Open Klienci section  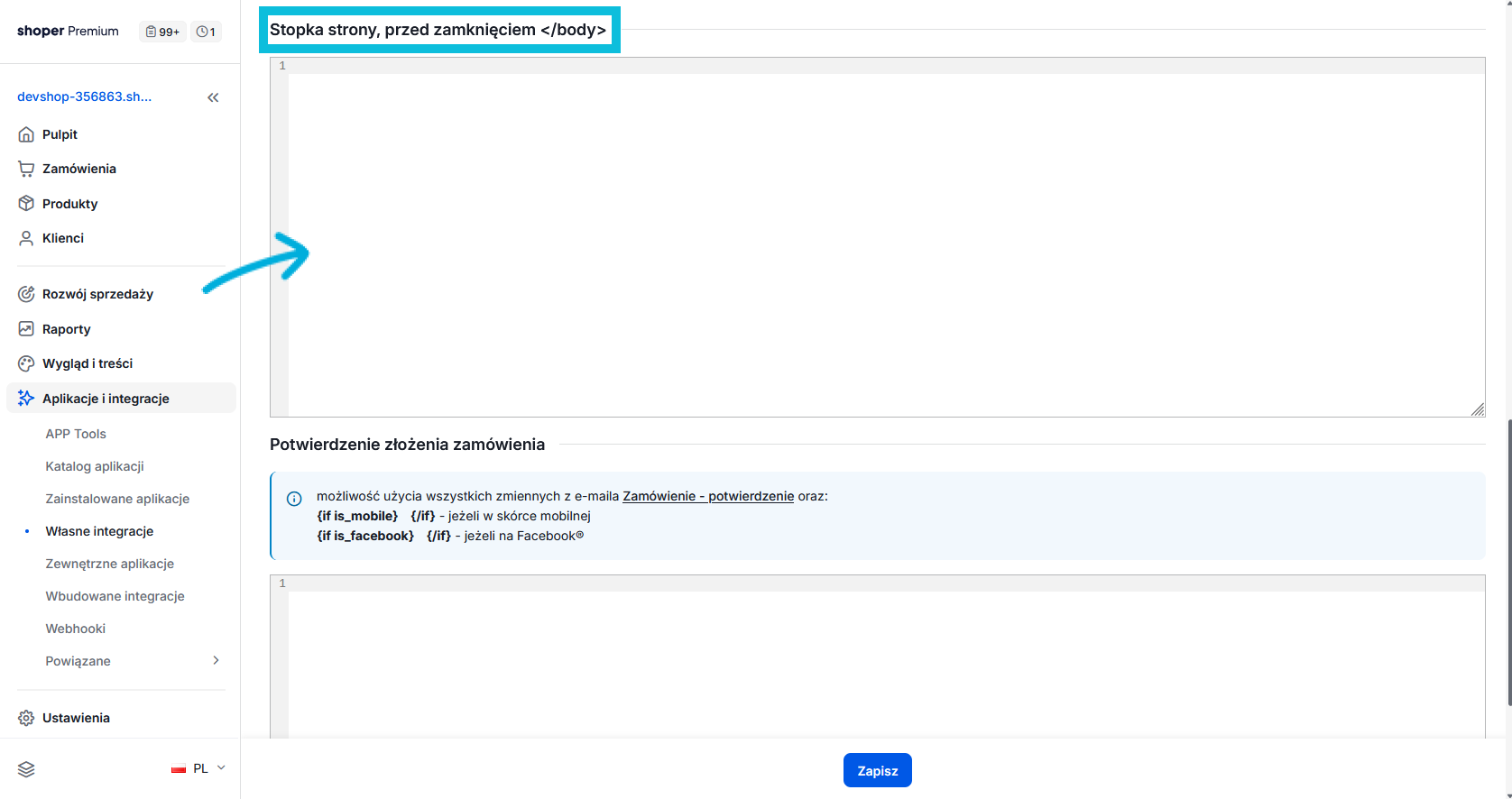[63, 238]
